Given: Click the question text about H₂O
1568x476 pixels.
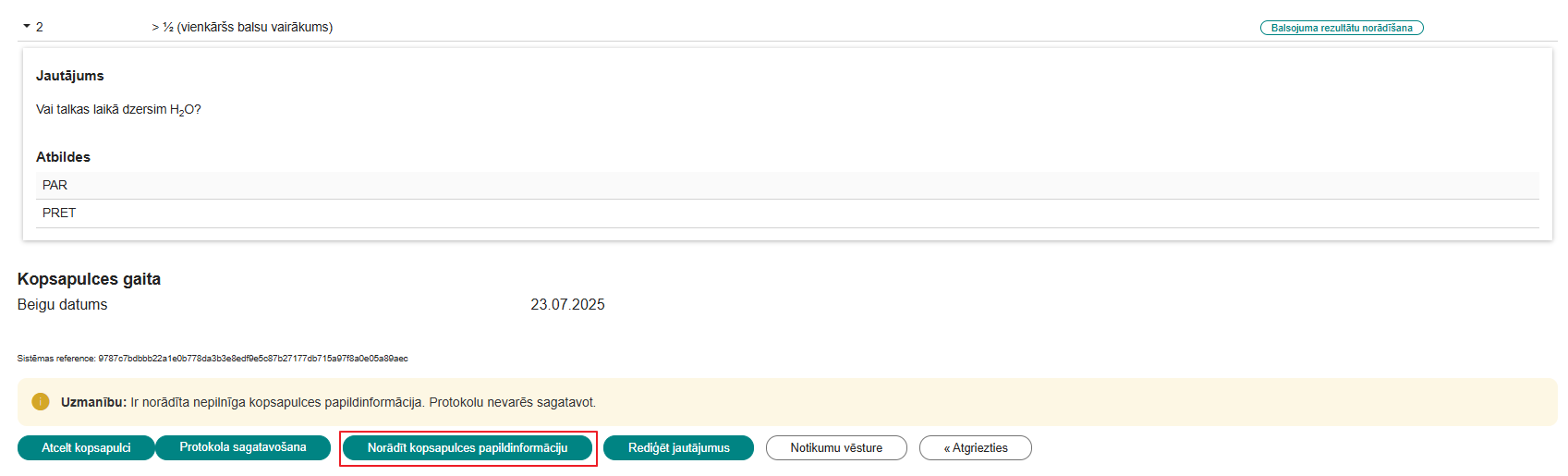Looking at the screenshot, I should pyautogui.click(x=118, y=109).
